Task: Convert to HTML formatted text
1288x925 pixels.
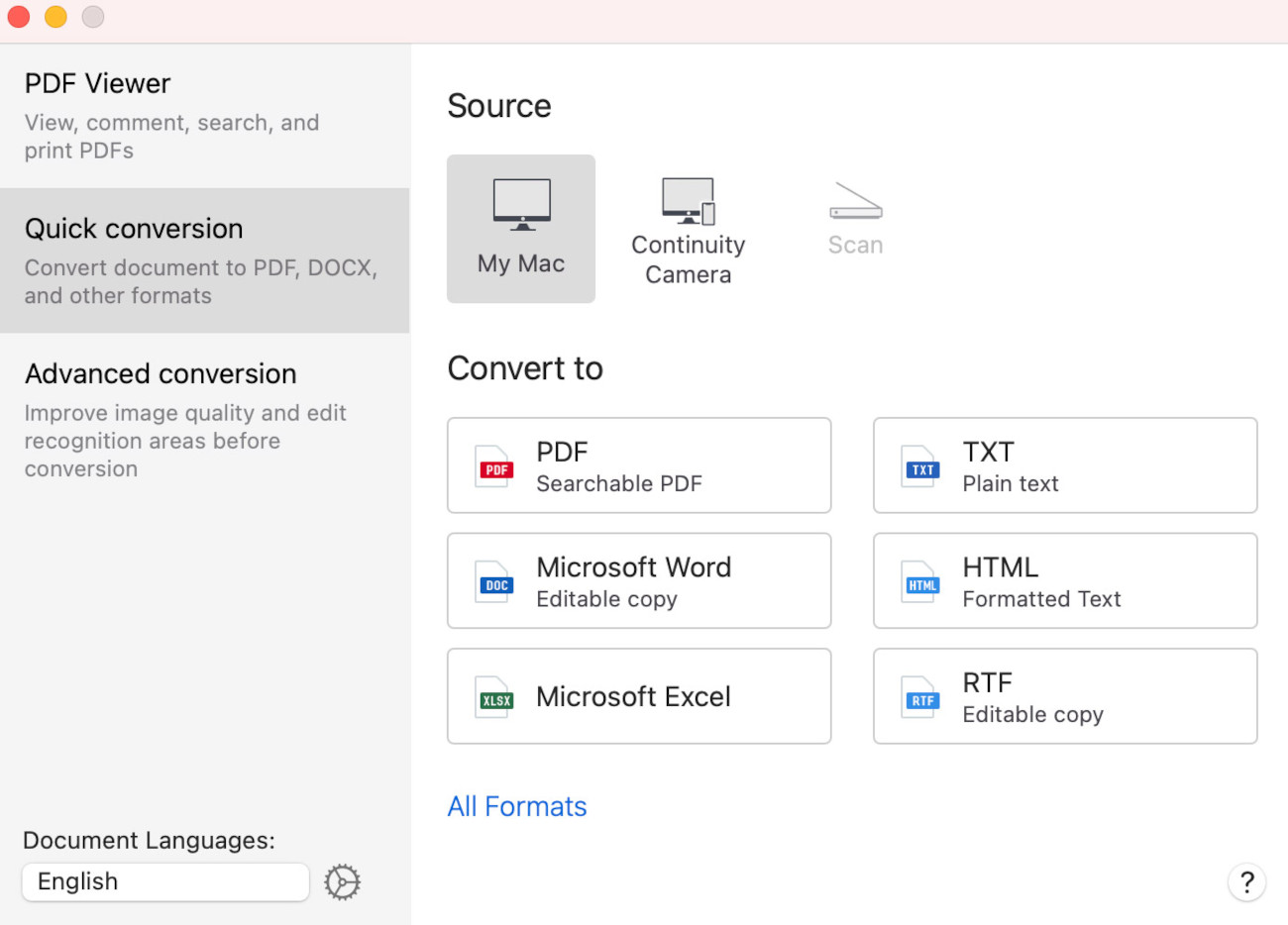Action: 1065,580
